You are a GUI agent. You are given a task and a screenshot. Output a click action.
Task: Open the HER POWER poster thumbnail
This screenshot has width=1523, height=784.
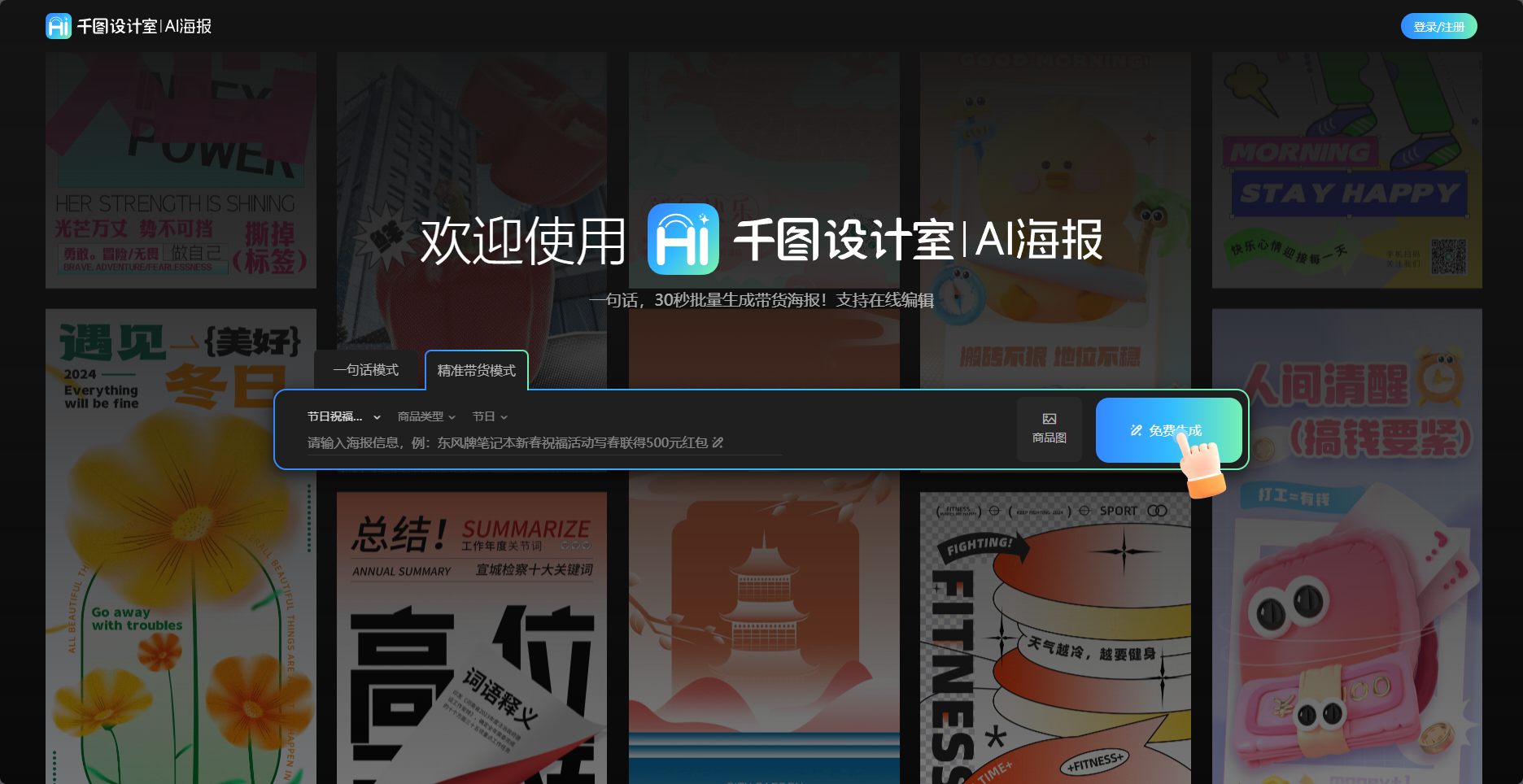[x=181, y=169]
